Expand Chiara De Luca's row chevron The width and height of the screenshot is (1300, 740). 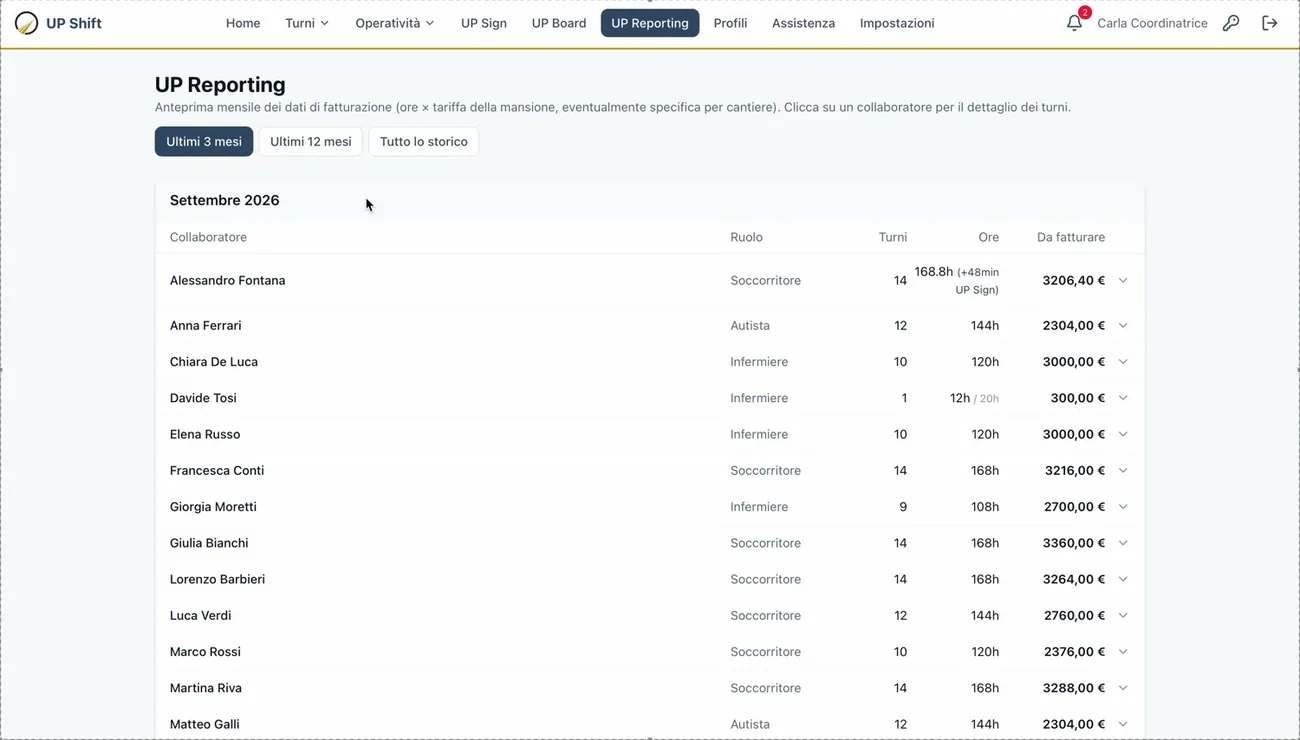pyautogui.click(x=1123, y=362)
